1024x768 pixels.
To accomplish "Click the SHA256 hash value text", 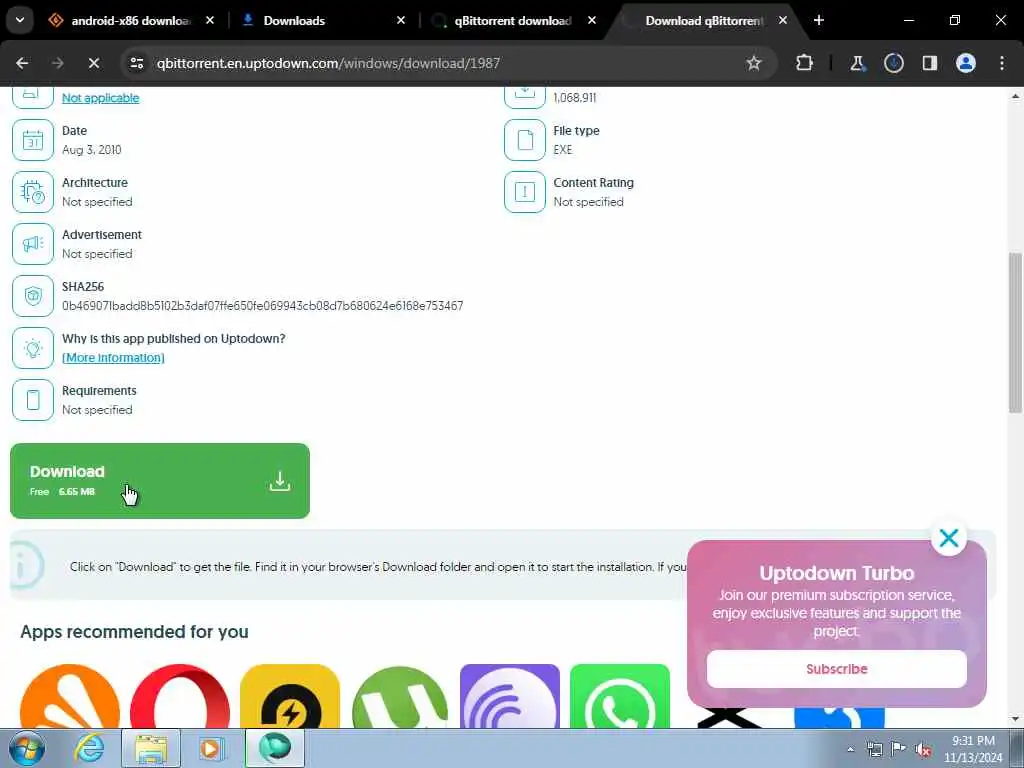I will pos(263,306).
